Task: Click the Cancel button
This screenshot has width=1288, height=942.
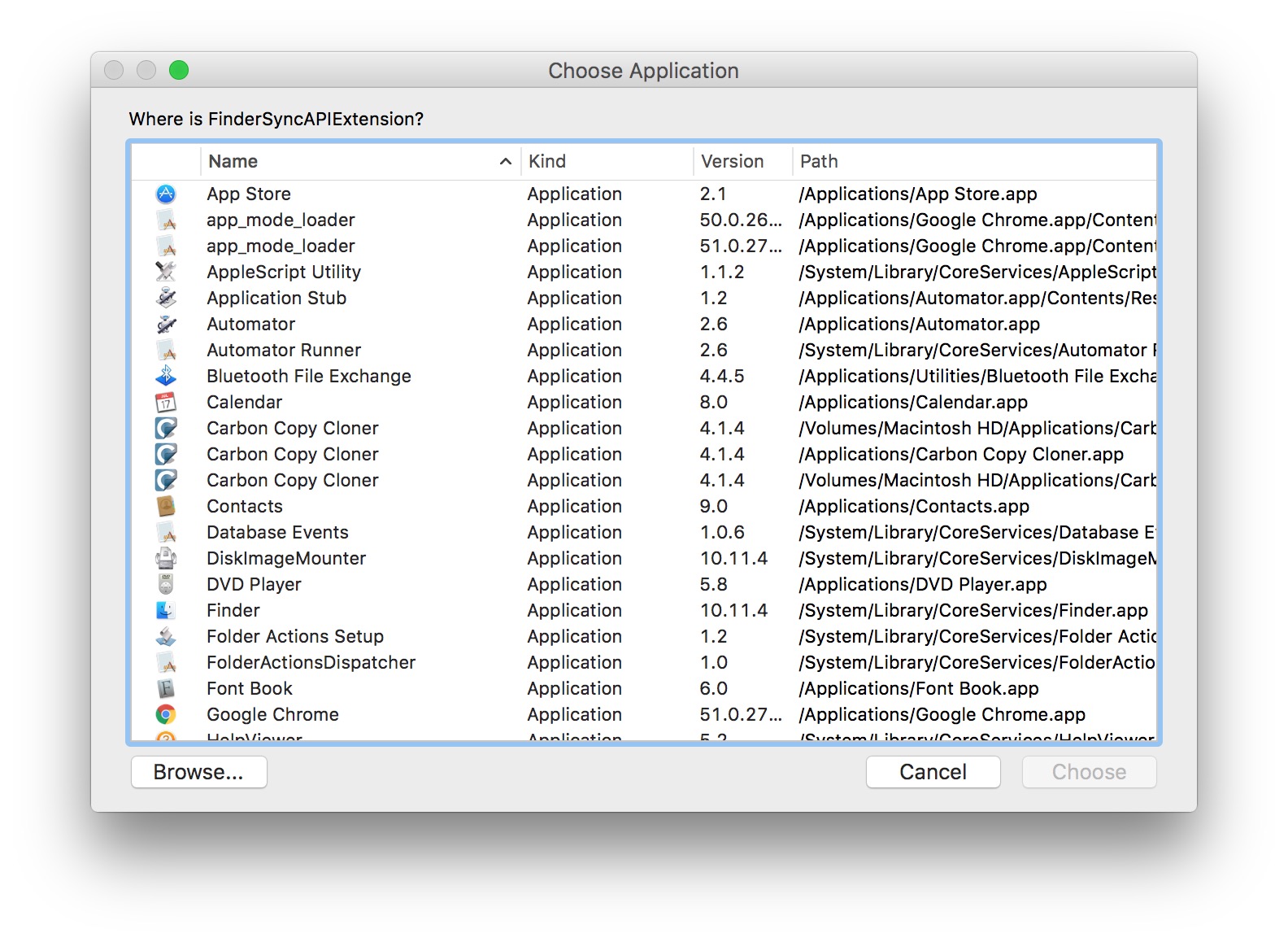Action: click(x=933, y=772)
